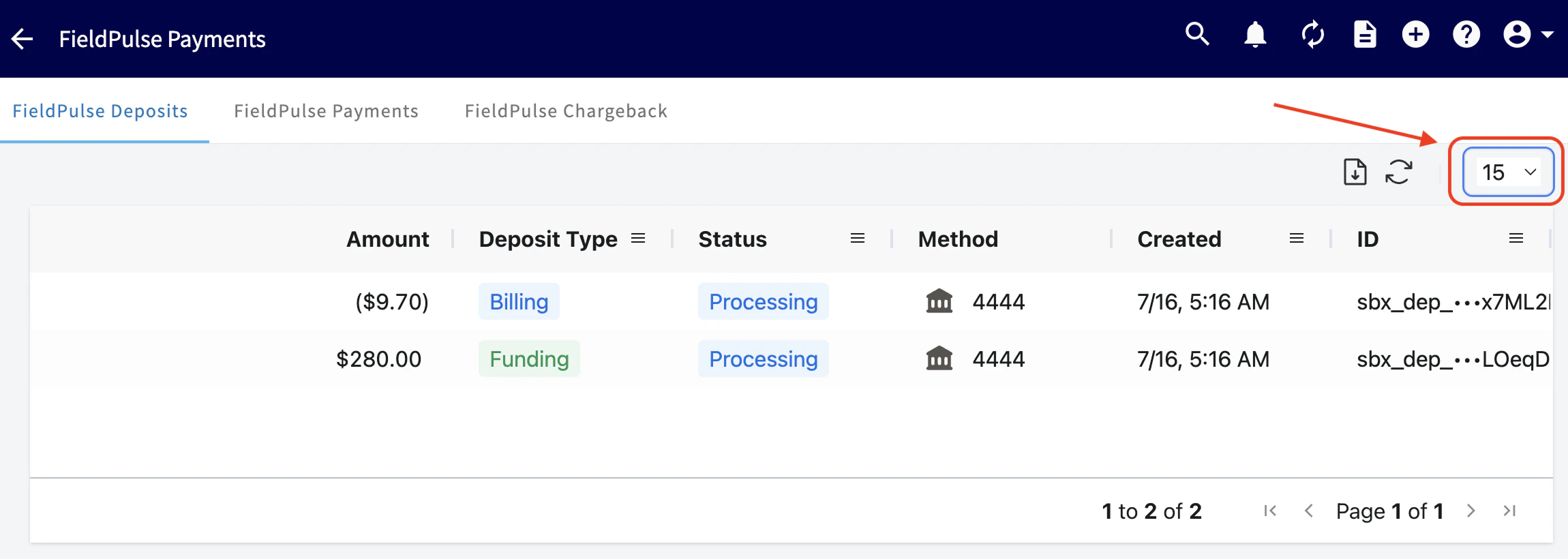This screenshot has height=559, width=1568.
Task: Click the '1 to 2 of 2' row count
Action: pos(1151,511)
